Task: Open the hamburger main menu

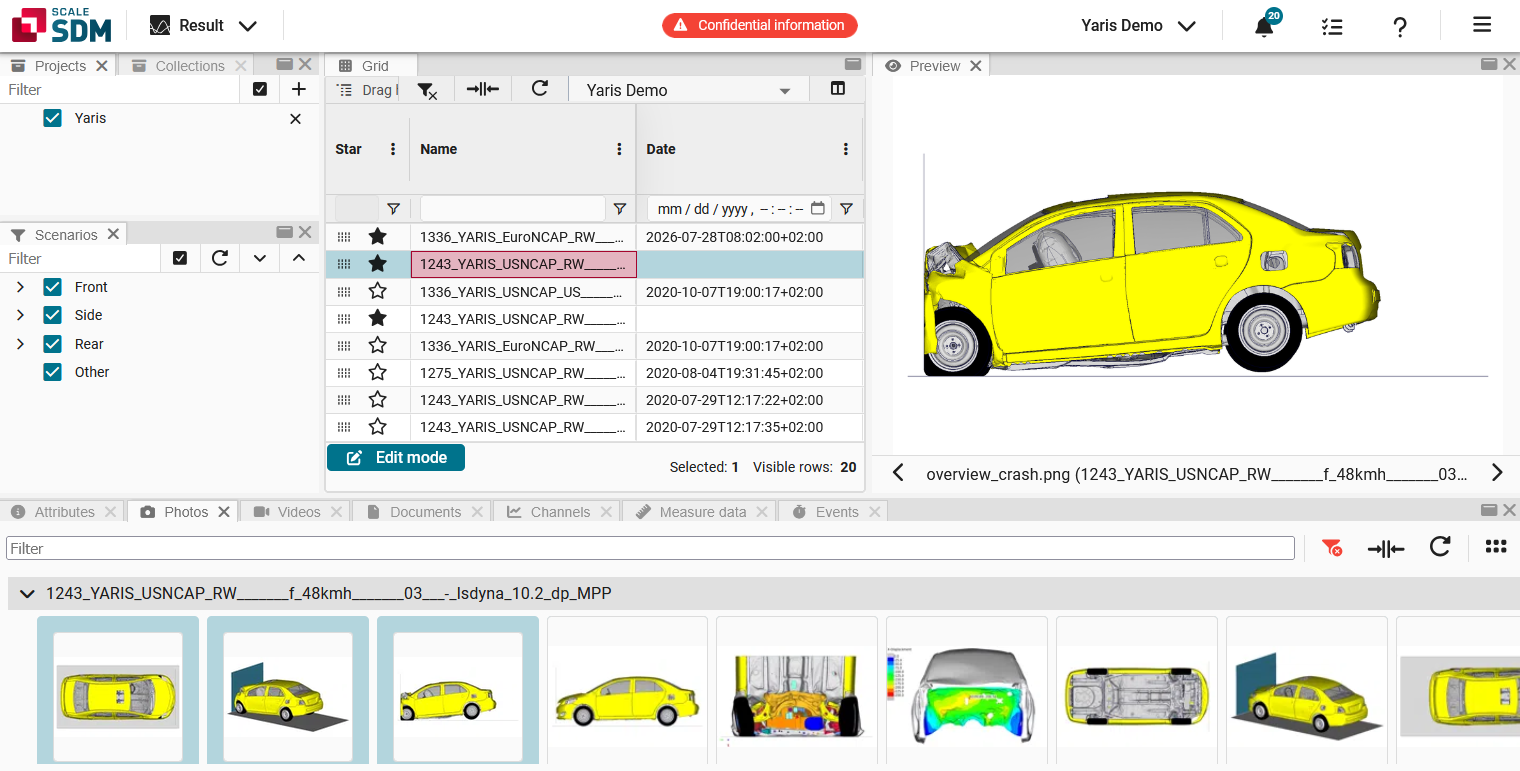Action: click(x=1482, y=25)
